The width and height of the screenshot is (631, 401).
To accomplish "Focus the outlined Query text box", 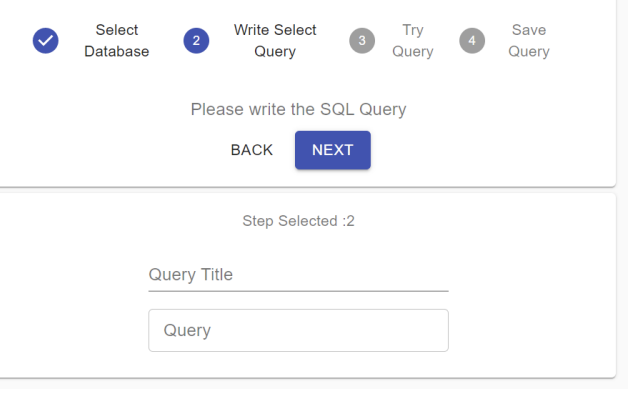I will 299,331.
